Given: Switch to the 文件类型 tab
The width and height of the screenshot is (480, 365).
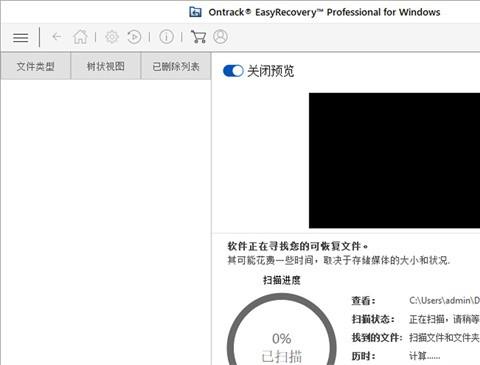Looking at the screenshot, I should (x=36, y=66).
